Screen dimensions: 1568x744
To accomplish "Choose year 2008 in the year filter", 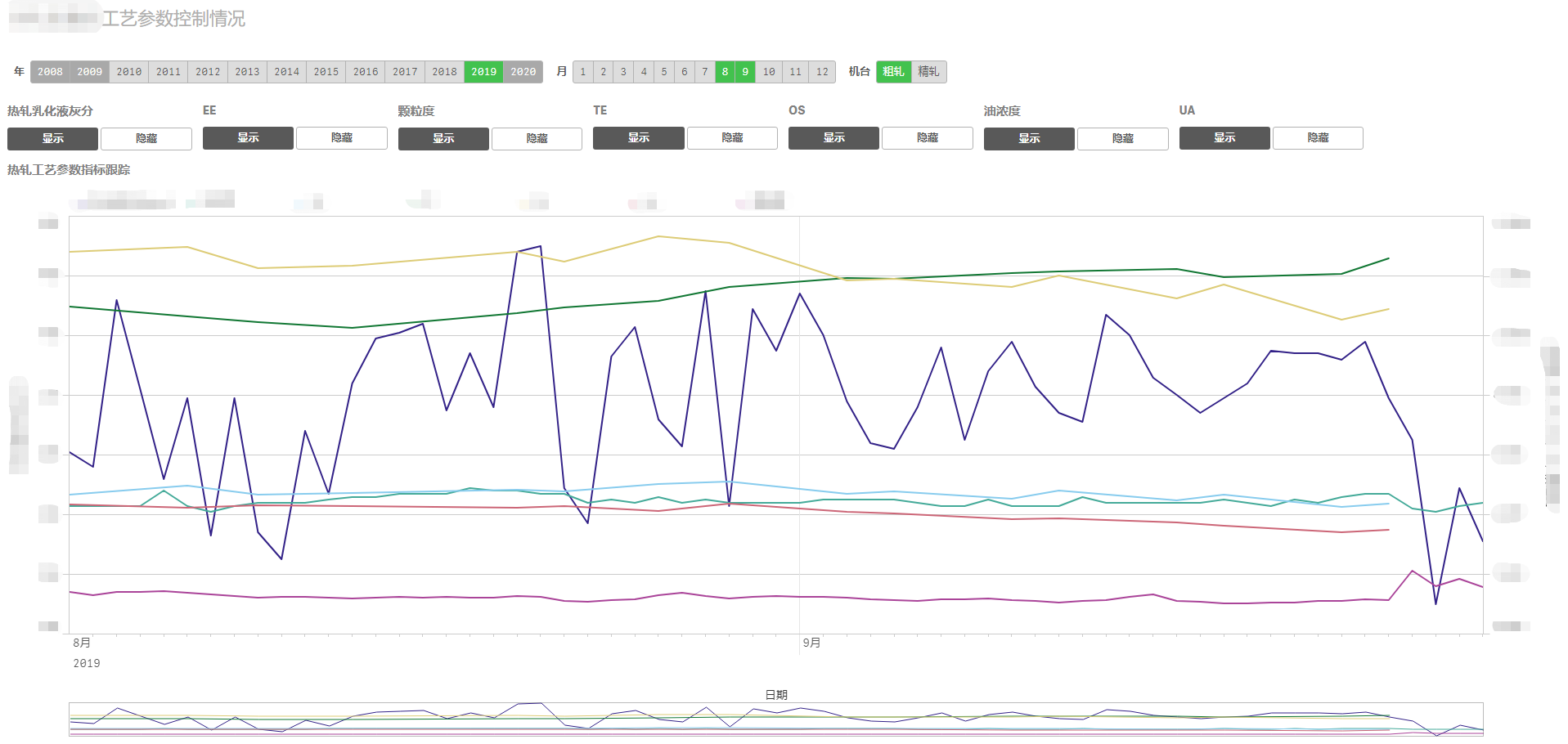I will 50,72.
